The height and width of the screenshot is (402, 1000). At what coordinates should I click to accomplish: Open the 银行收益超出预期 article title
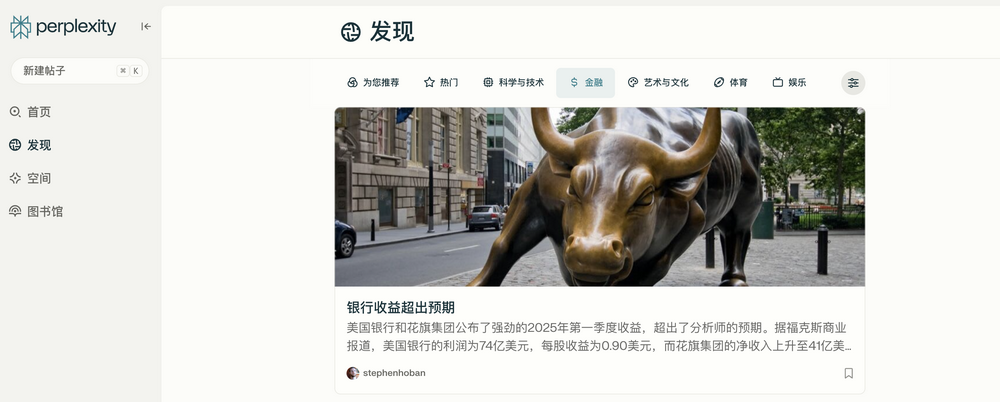pos(401,308)
